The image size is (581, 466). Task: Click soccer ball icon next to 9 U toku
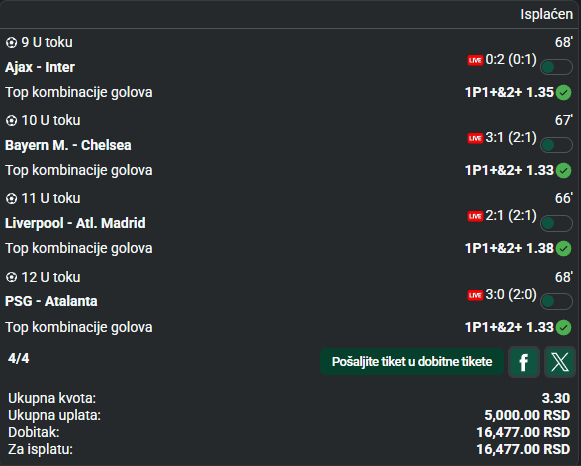click(x=11, y=43)
